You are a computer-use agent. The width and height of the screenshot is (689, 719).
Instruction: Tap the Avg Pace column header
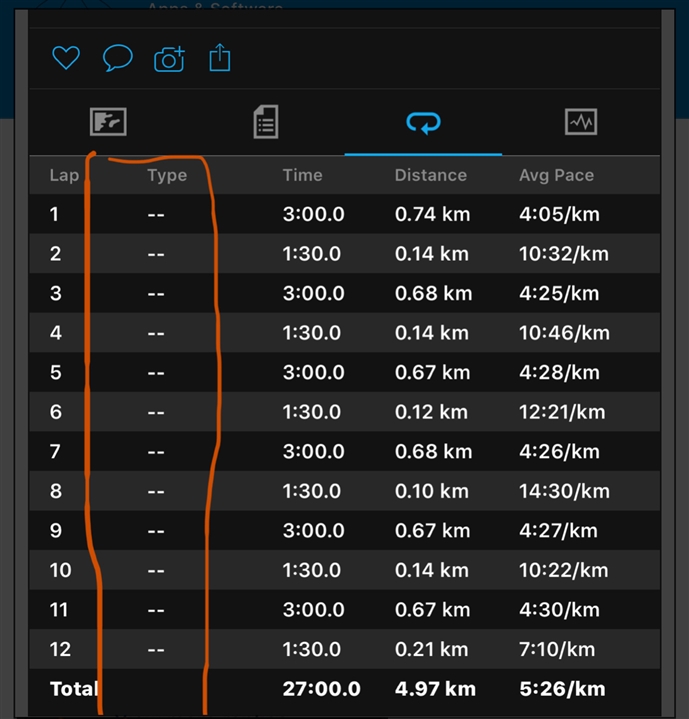click(556, 175)
